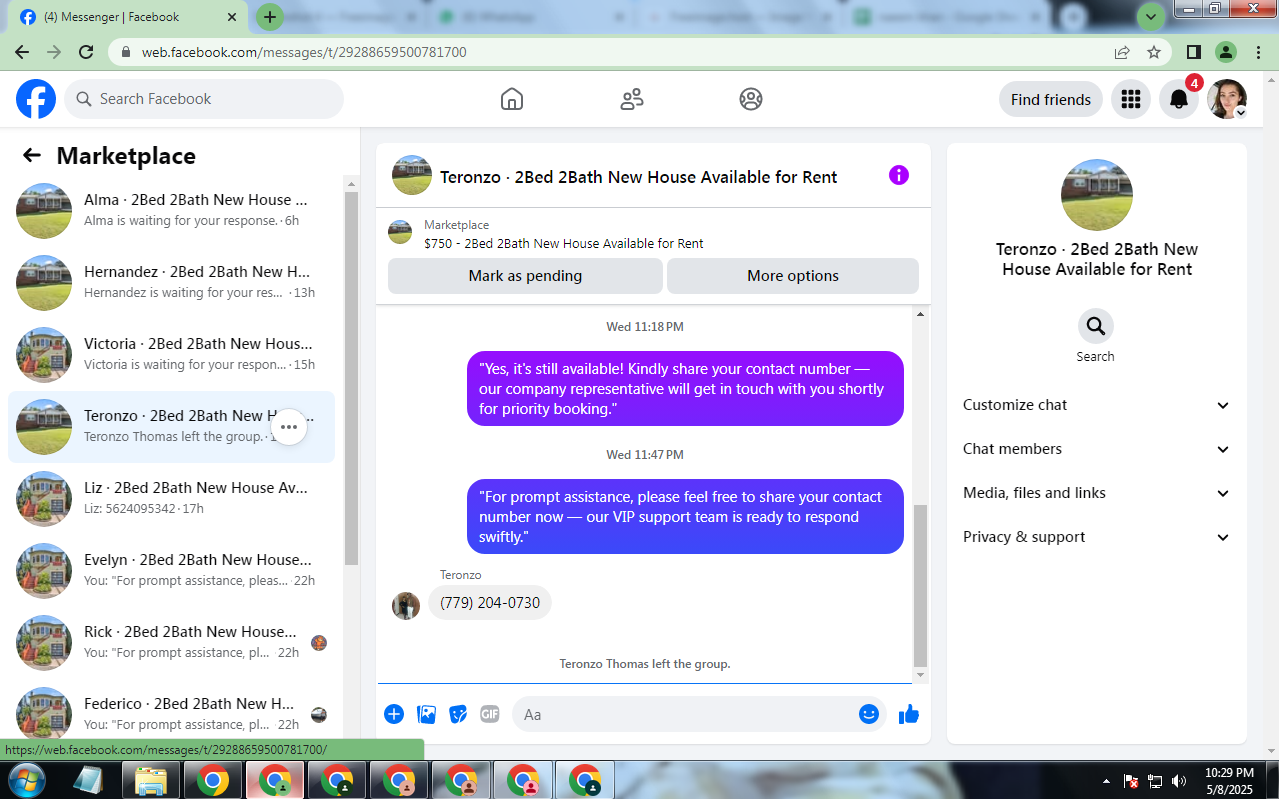Expand Media, files and links section
The image size is (1279, 799).
coord(1097,493)
